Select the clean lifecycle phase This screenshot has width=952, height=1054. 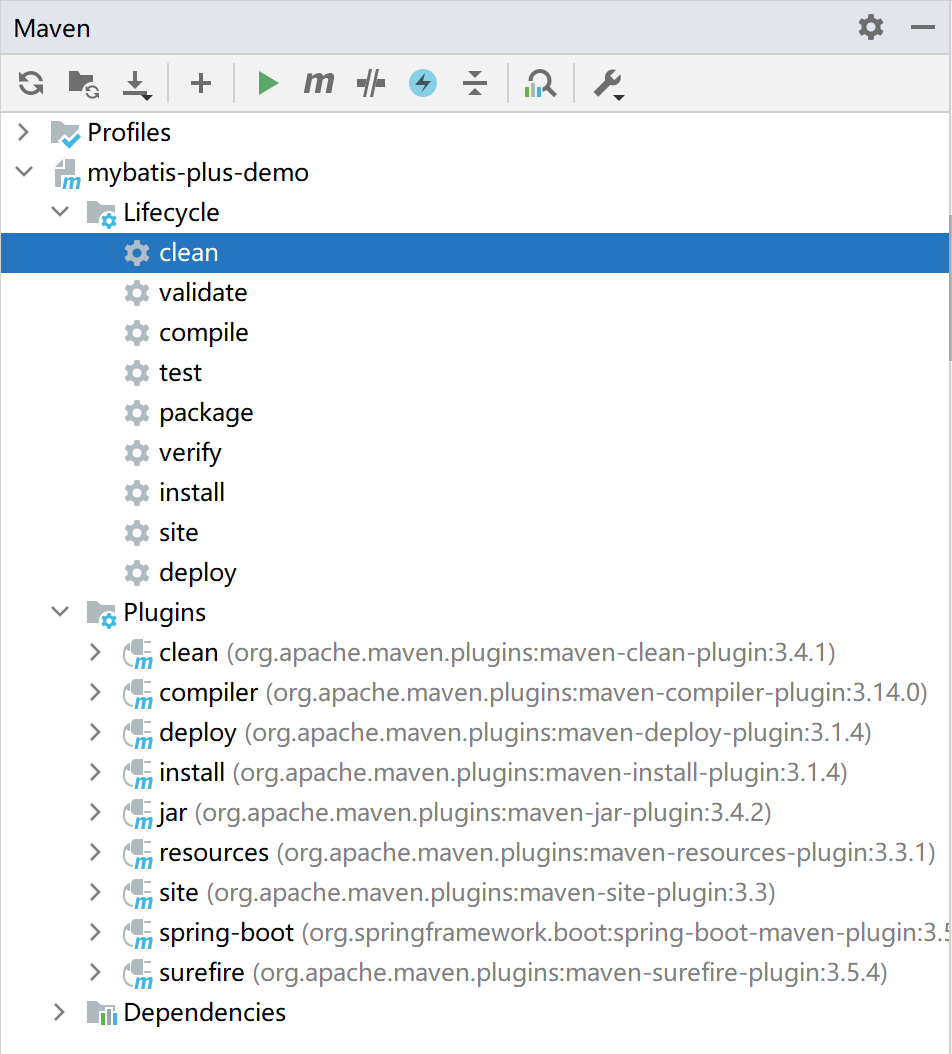pos(475,253)
